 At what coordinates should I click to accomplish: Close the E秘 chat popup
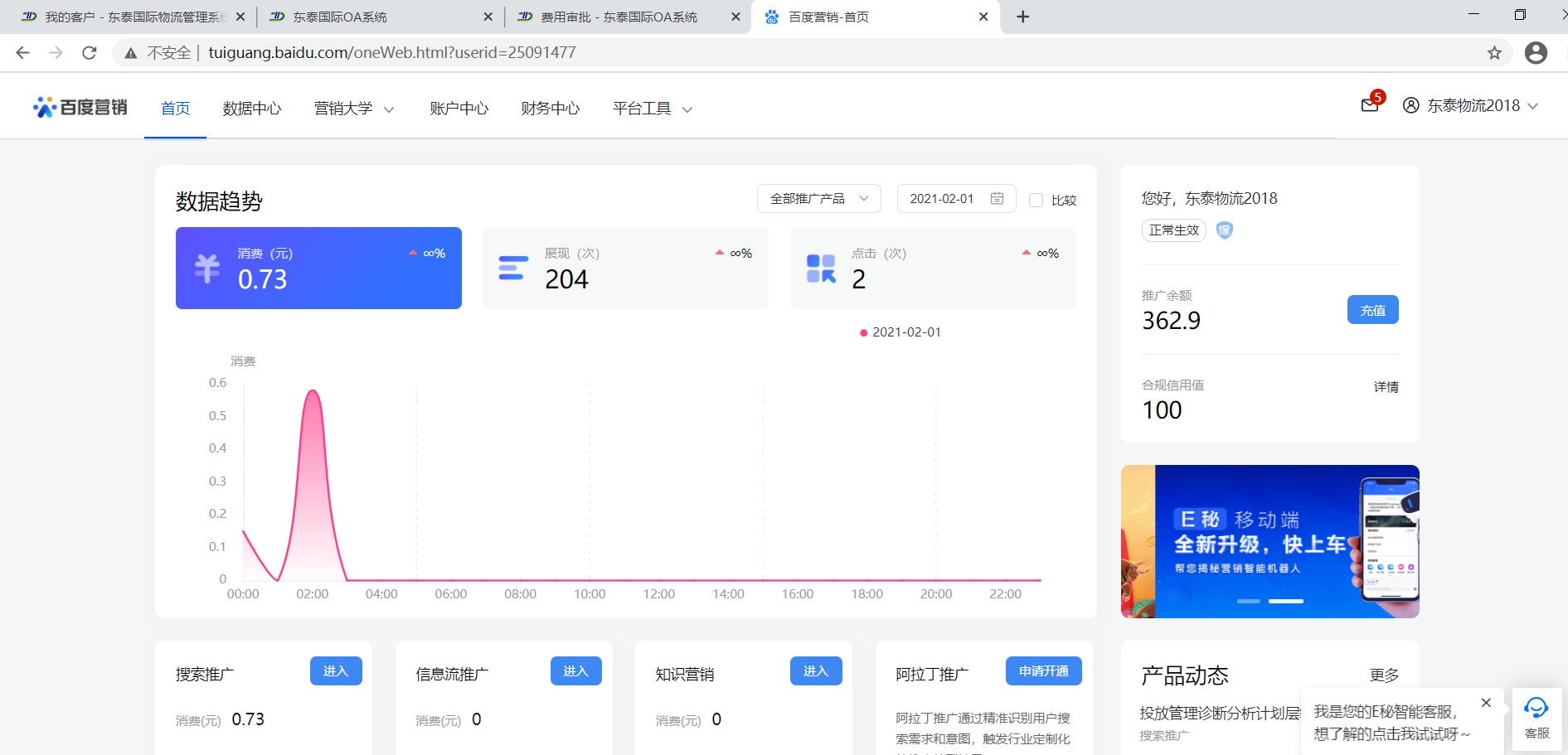1486,703
